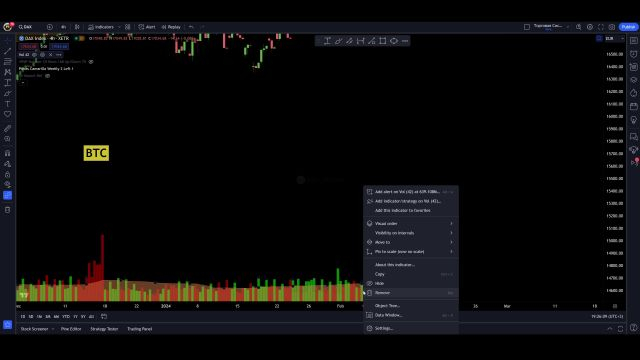Open the Pine Editor tab
640x360 pixels.
click(71, 329)
